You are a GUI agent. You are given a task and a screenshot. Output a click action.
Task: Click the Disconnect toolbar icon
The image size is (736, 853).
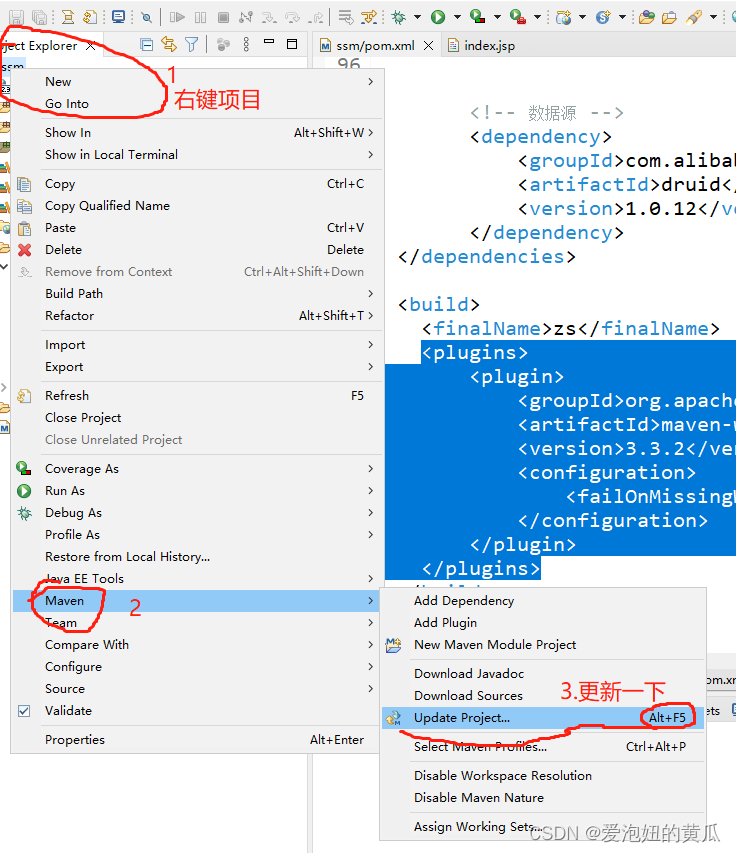tap(246, 17)
